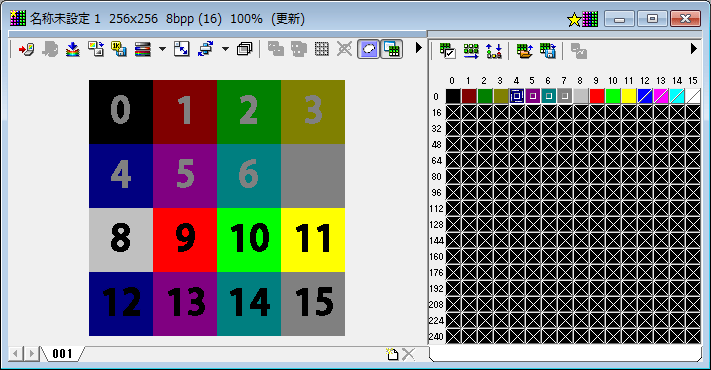
Task: Click the yellow tile labeled 11 in canvas
Action: point(313,240)
